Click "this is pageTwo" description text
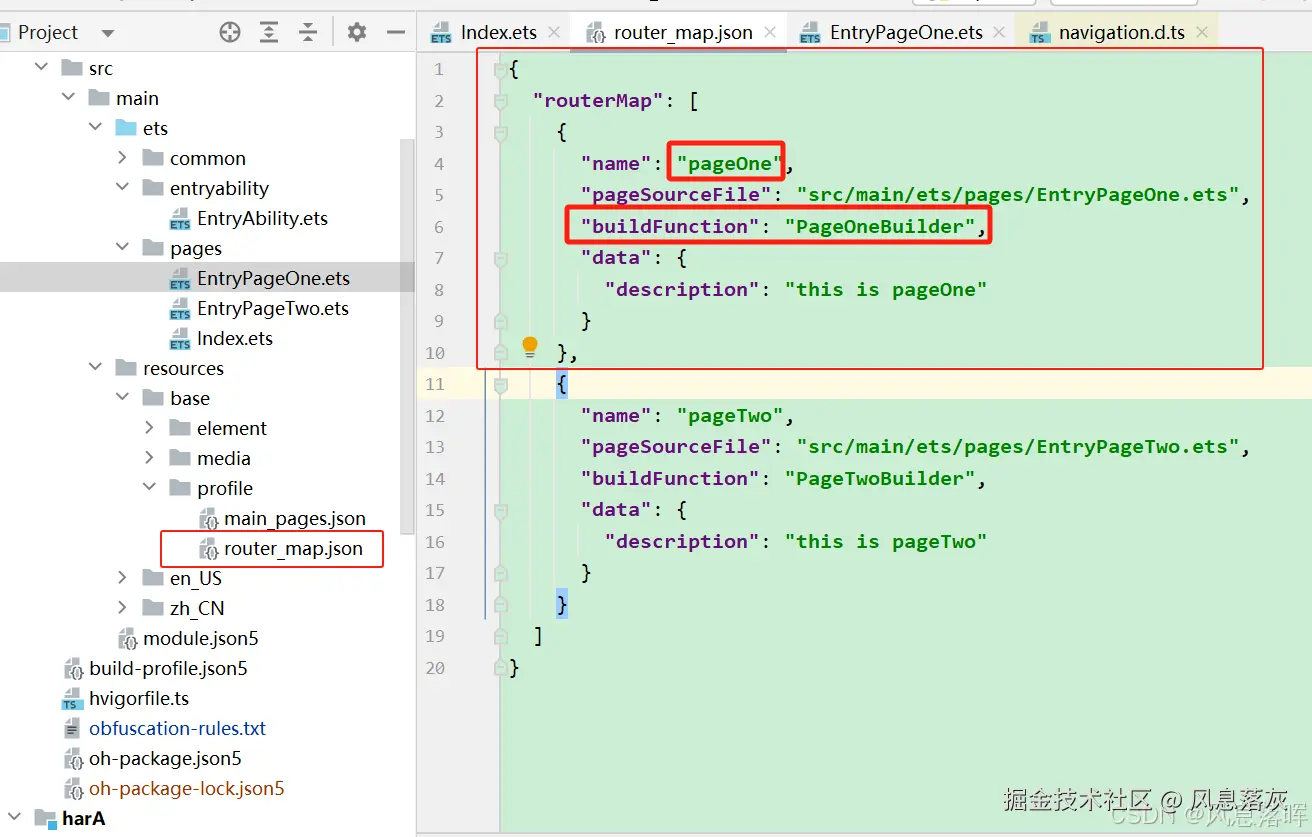The image size is (1312, 837). (x=886, y=541)
